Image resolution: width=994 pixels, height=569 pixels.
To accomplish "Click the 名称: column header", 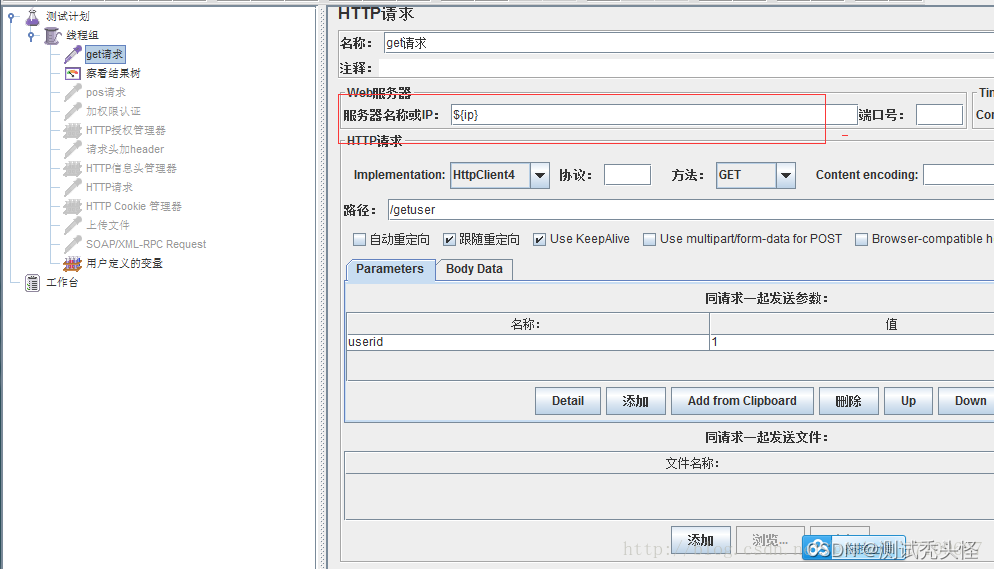I will point(527,324).
